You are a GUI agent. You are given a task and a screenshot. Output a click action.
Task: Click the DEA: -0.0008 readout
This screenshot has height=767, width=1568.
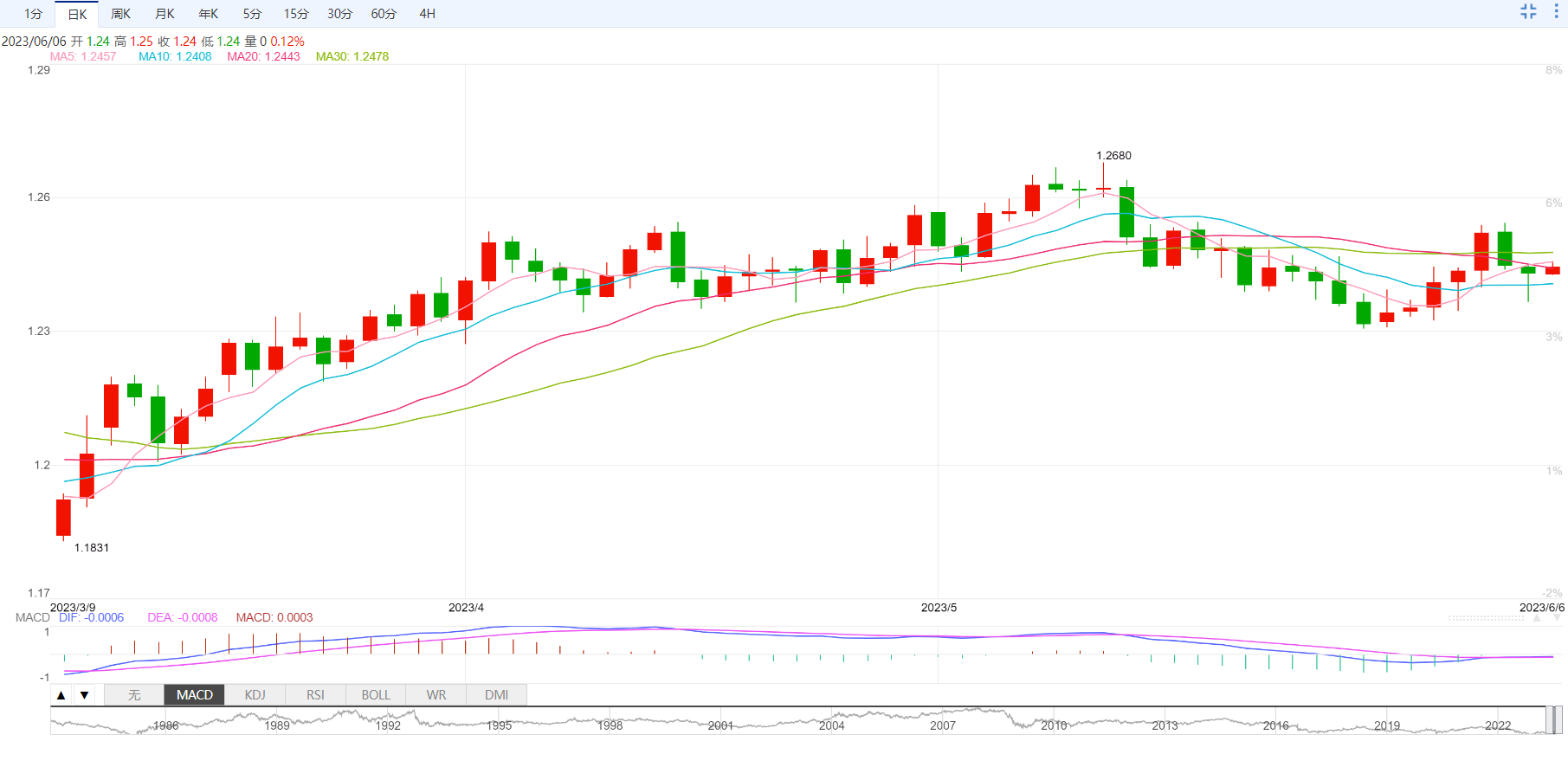click(x=183, y=617)
